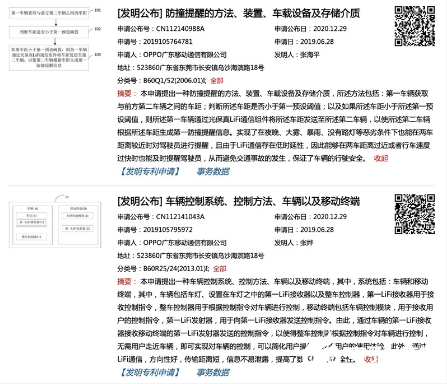Screen dimensions: 447x384
Task: Click applicant OPPO广东移动通信有限公司 in first record
Action: [185, 54]
